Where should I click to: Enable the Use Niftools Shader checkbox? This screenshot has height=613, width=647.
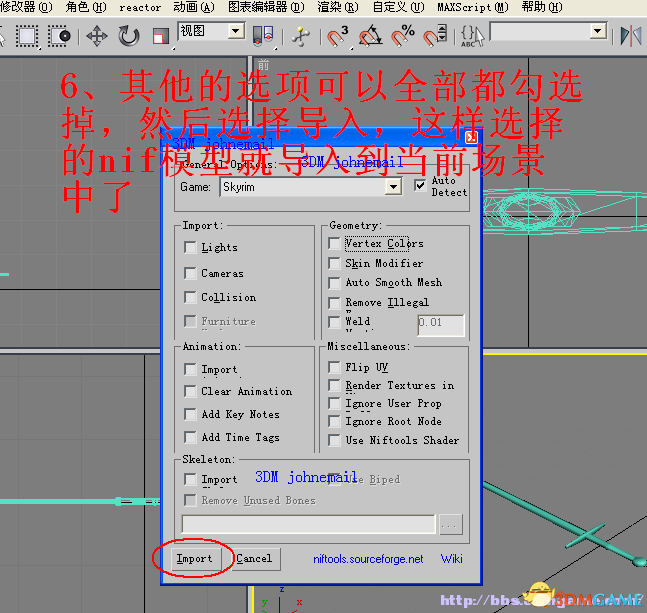click(334, 440)
